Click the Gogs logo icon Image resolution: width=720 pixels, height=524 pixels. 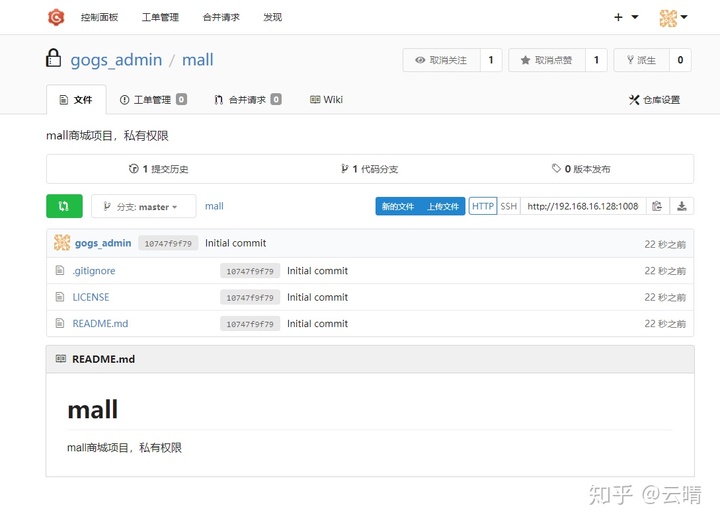(x=56, y=17)
